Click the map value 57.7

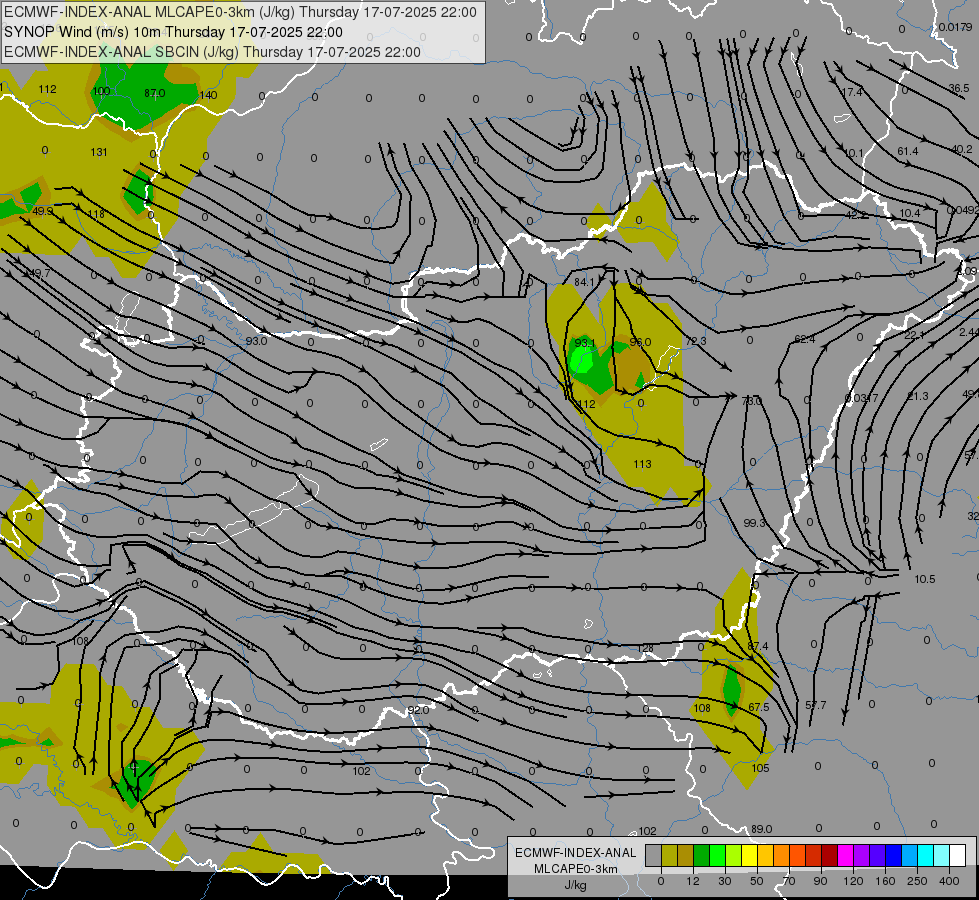[815, 705]
